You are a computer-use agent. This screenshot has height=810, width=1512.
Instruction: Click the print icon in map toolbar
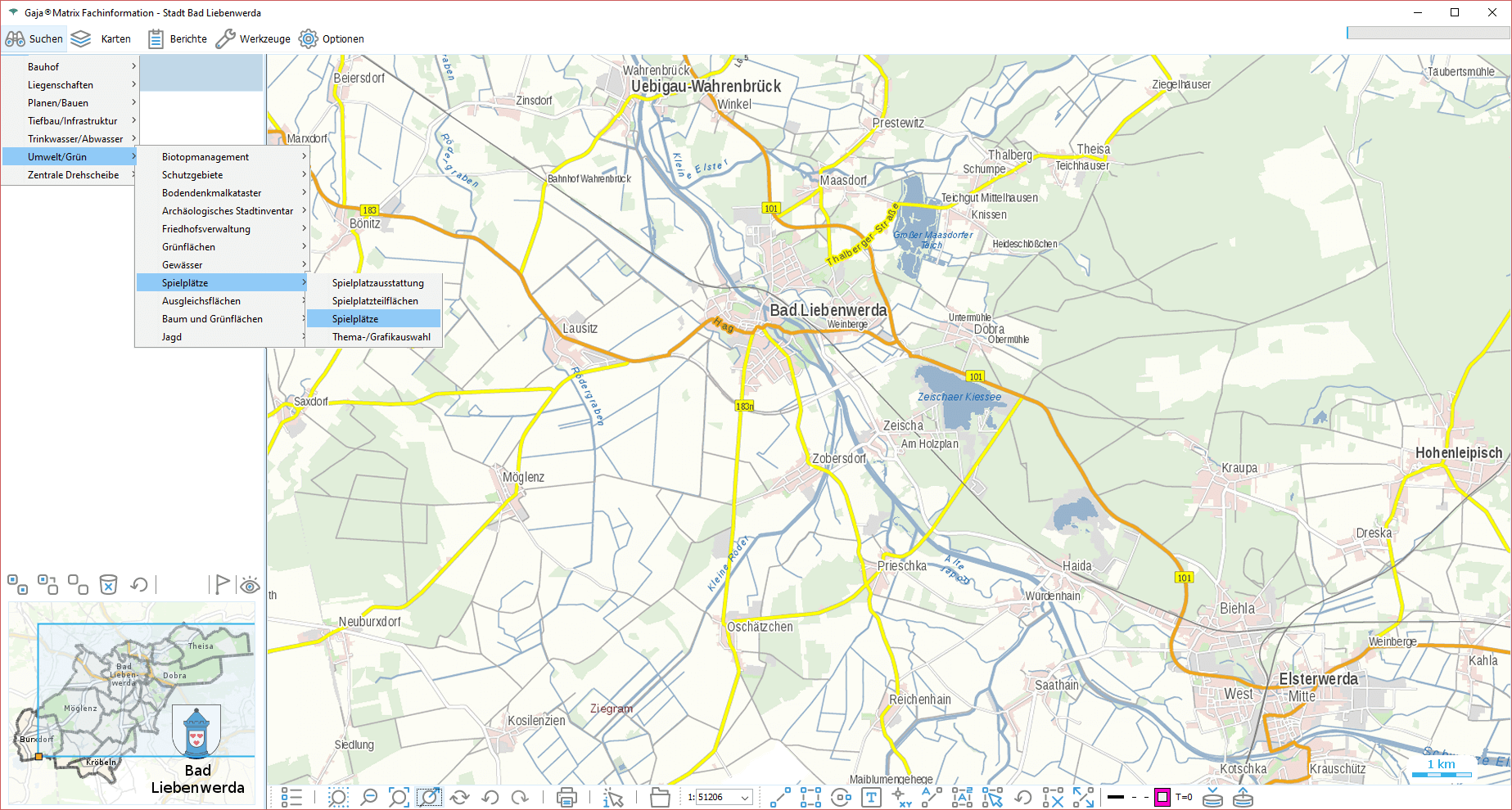(566, 797)
